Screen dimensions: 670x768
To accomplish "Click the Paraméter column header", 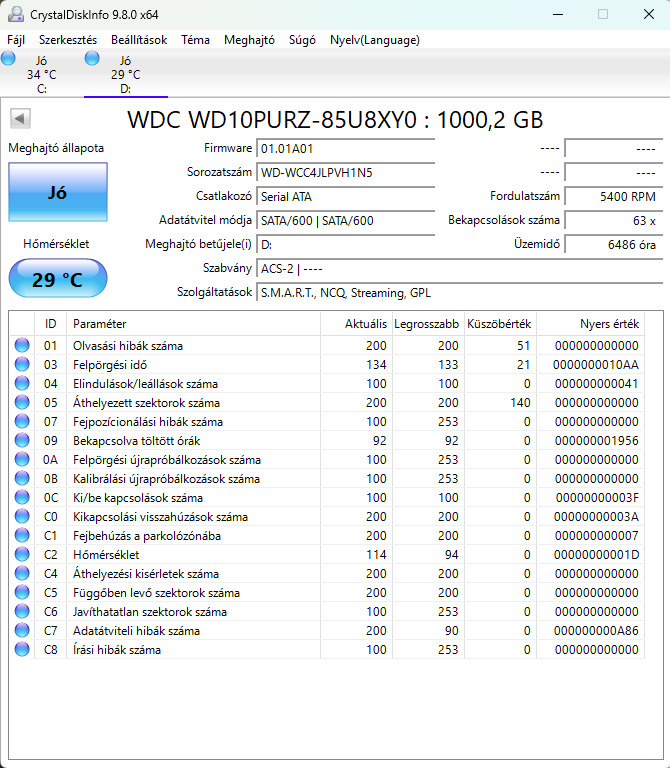I will (193, 324).
